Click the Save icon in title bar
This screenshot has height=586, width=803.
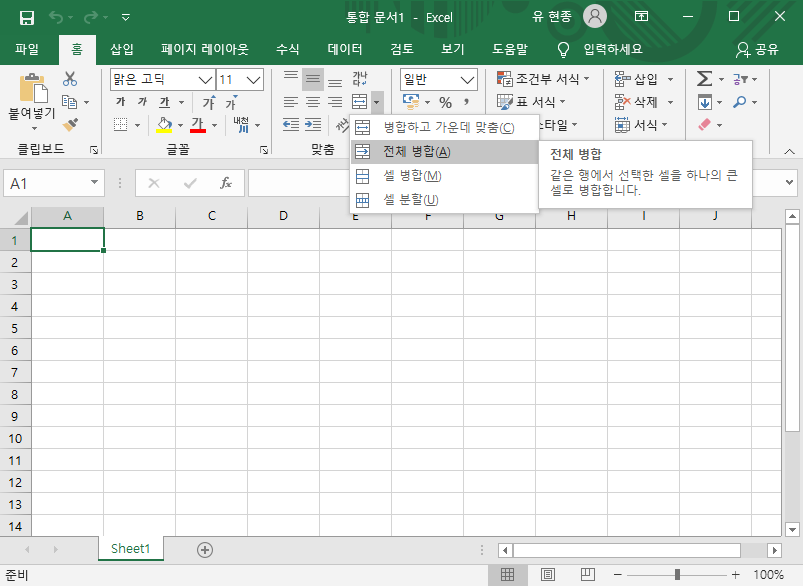pos(27,18)
